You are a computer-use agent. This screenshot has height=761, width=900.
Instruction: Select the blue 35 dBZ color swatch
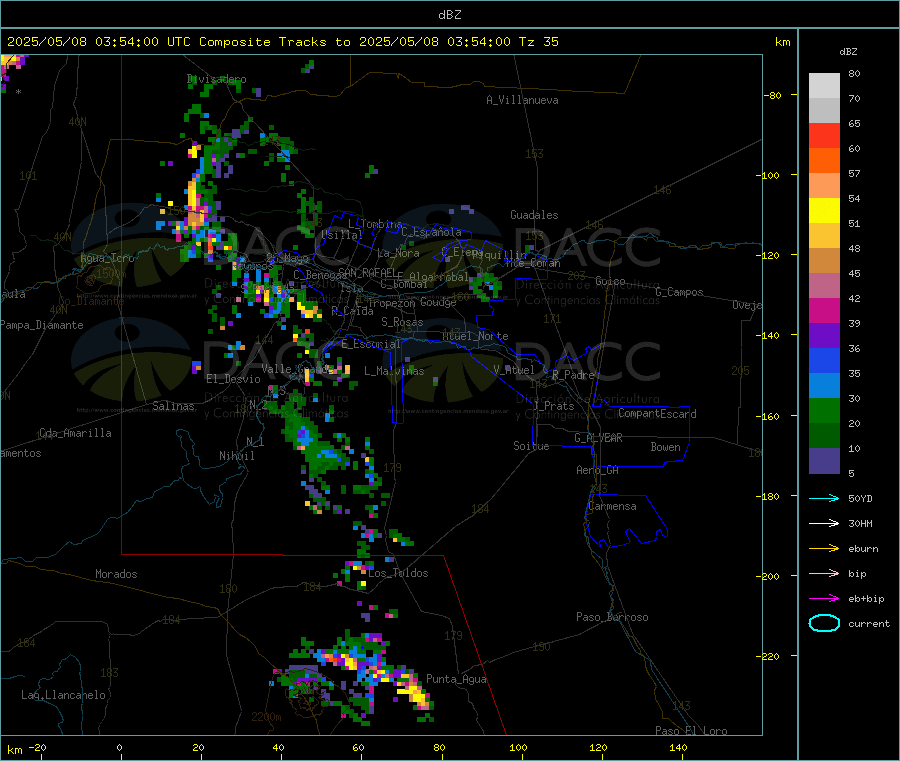[824, 360]
